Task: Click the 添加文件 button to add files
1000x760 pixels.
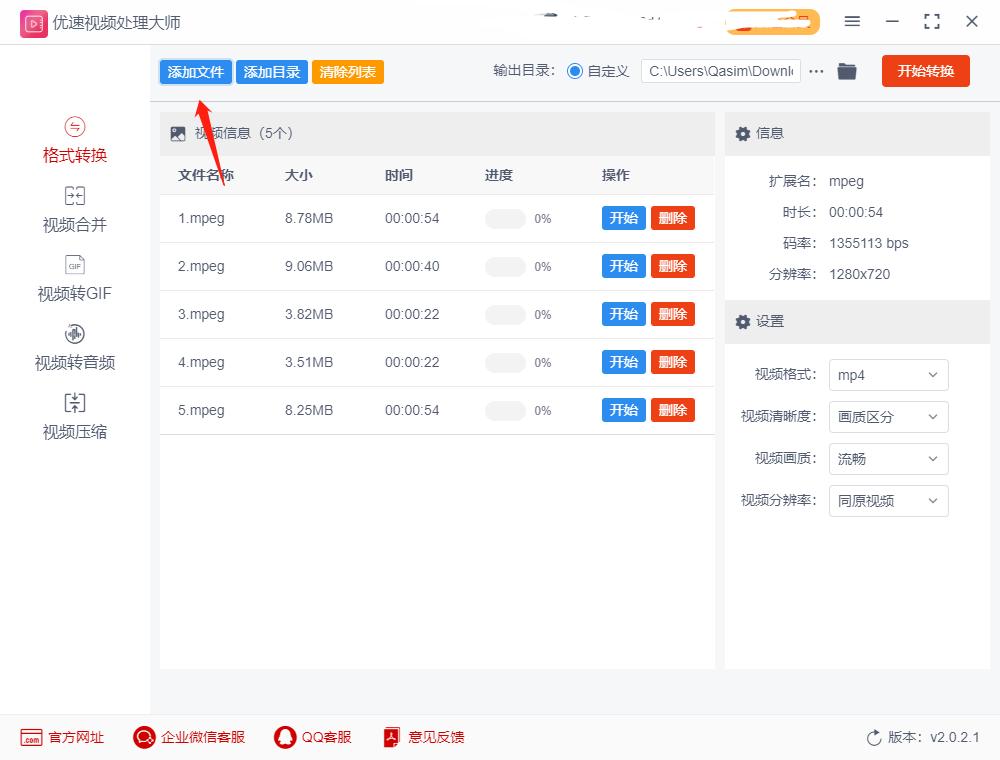Action: 195,71
